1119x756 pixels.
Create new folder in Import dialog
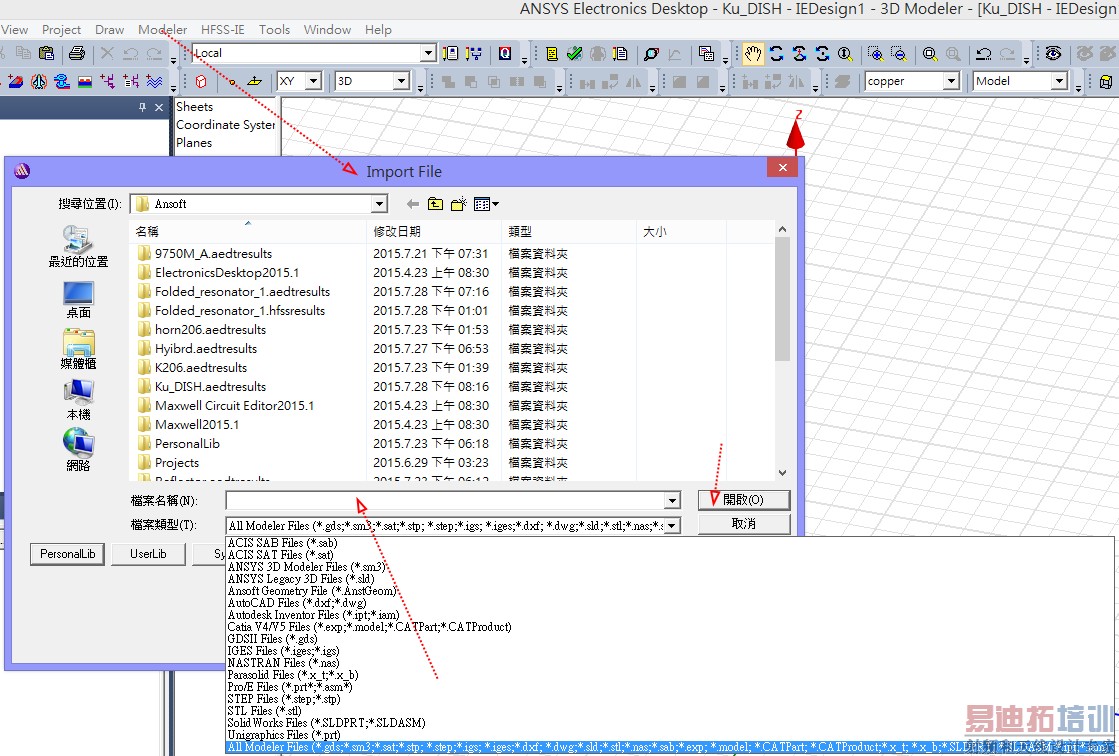pyautogui.click(x=459, y=204)
